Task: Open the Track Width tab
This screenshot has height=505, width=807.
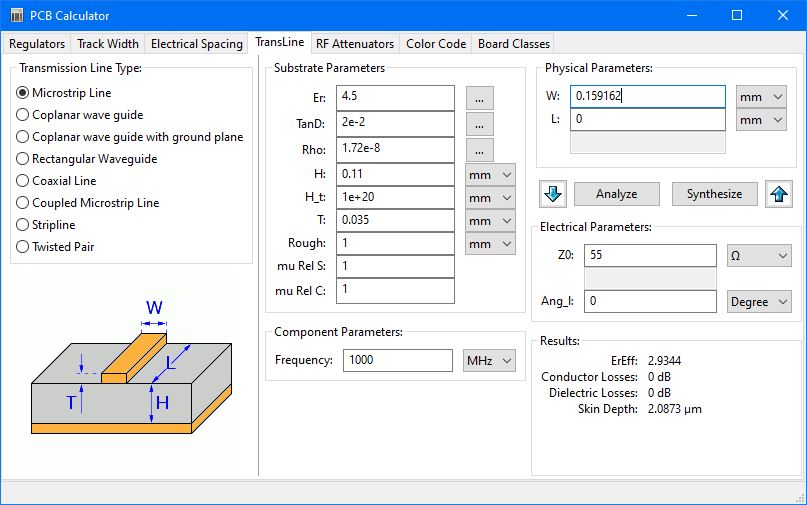Action: pyautogui.click(x=108, y=44)
